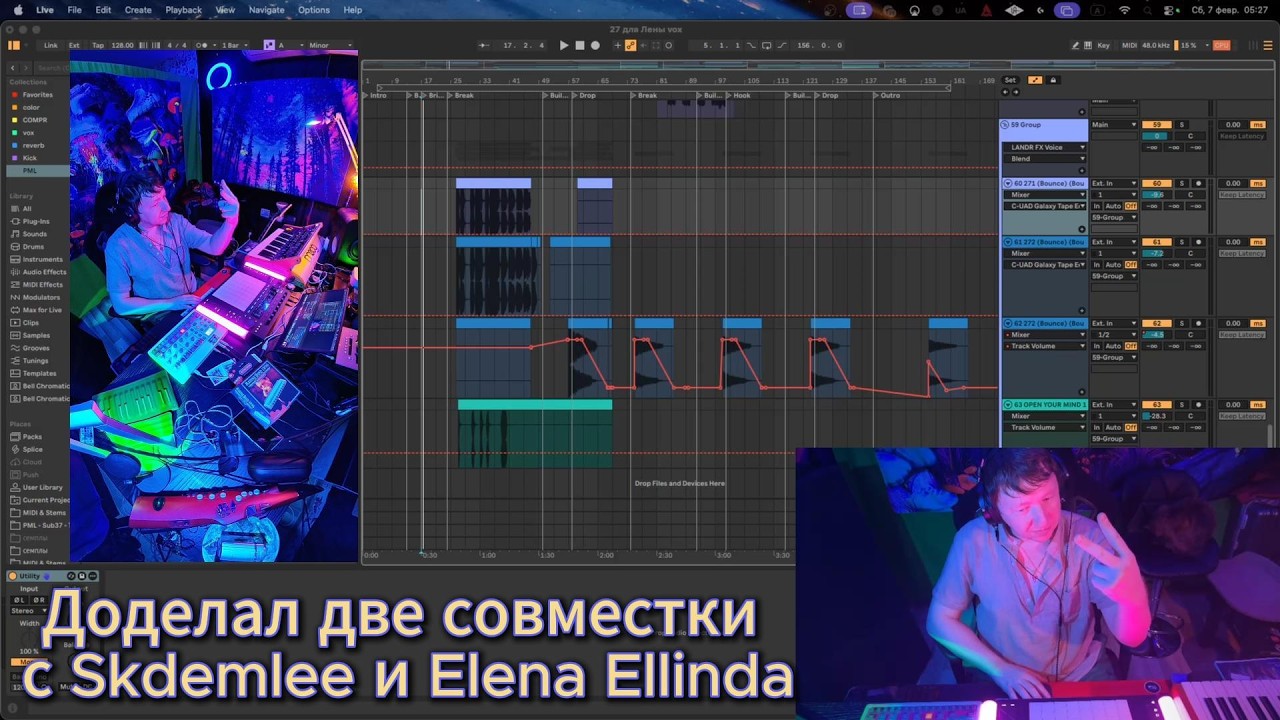Screen dimensions: 1280x720
Task: Open the Help menu
Action: [353, 10]
